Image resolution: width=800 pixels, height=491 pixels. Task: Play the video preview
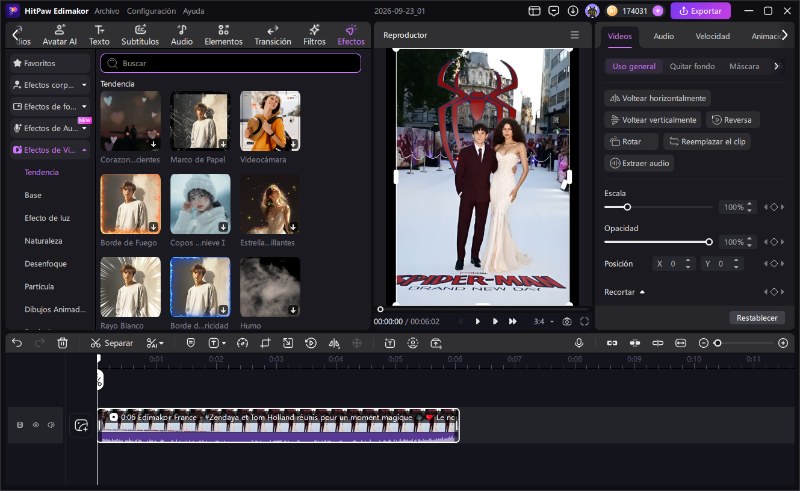click(x=478, y=321)
